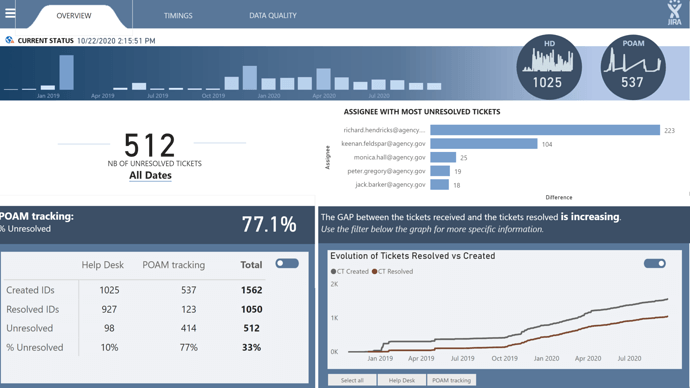Toggle the Evolution of Tickets chart switch
Image resolution: width=690 pixels, height=388 pixels.
pyautogui.click(x=655, y=264)
